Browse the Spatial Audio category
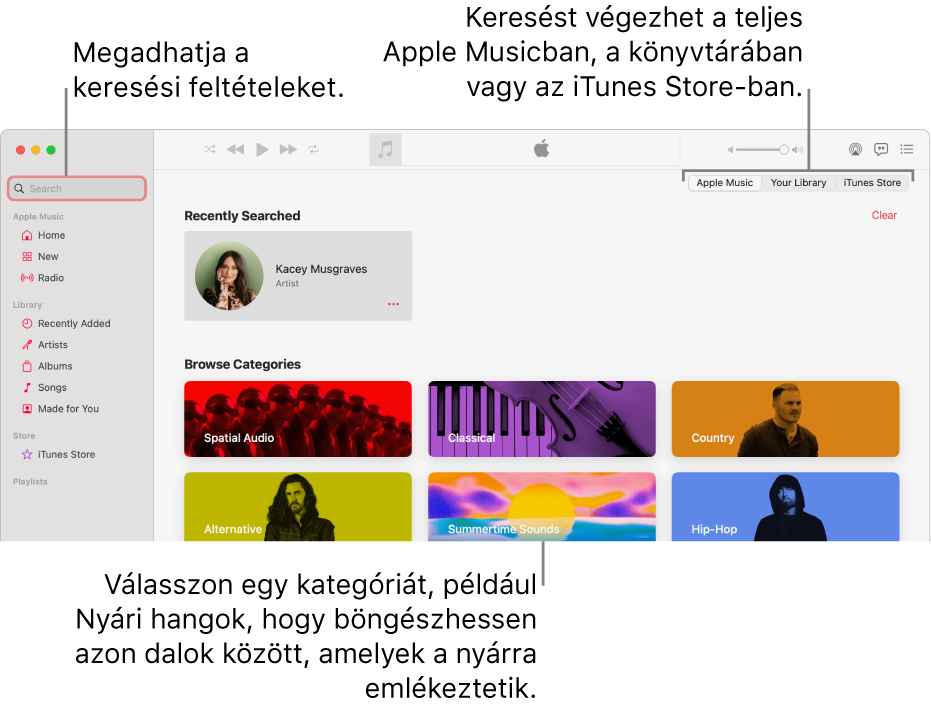Screen dimensions: 931x710 click(298, 419)
